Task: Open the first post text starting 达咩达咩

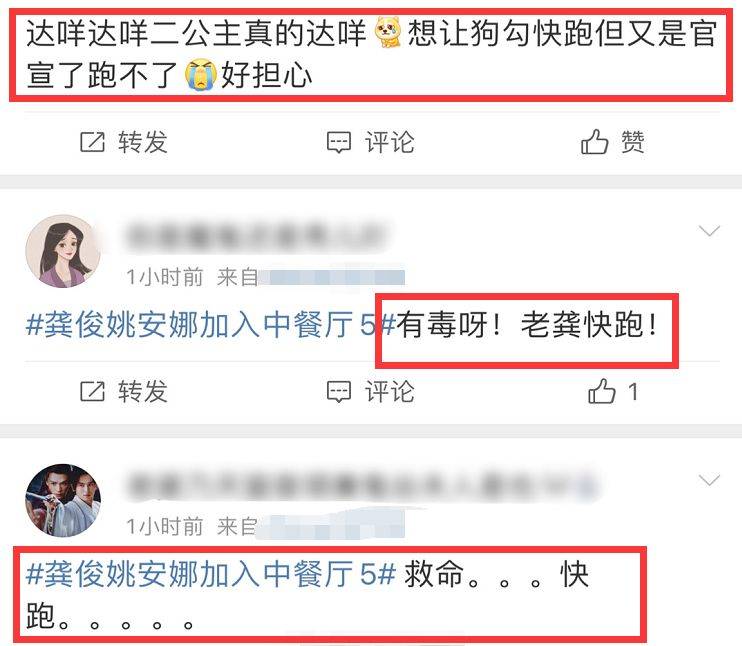Action: click(x=371, y=54)
